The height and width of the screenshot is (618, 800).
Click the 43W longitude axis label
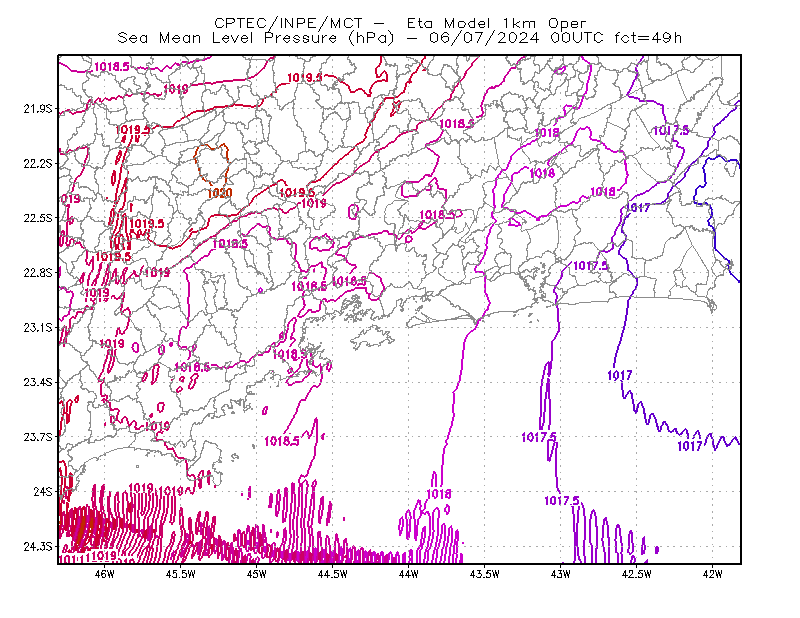(561, 574)
